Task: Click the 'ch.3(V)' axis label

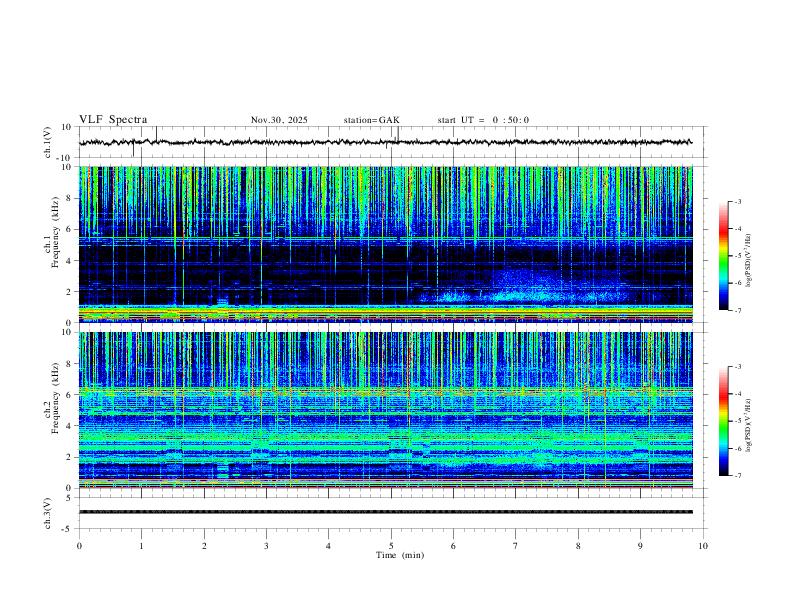Action: 48,513
